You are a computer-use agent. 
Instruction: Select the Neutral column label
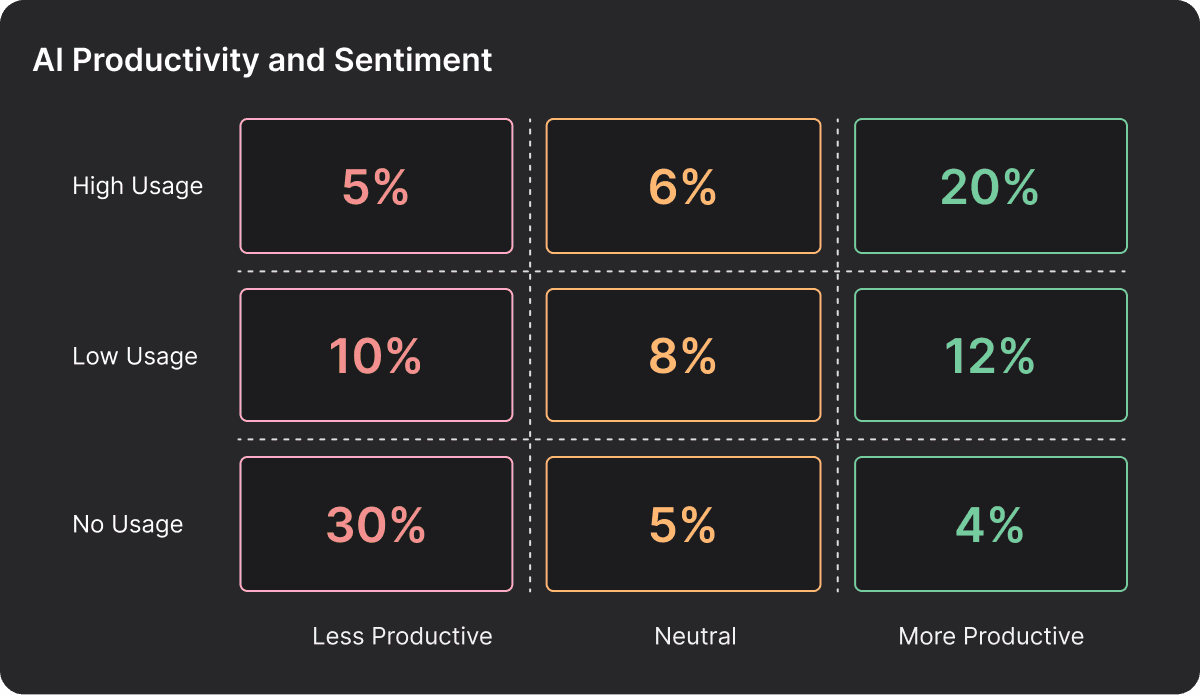pyautogui.click(x=695, y=636)
